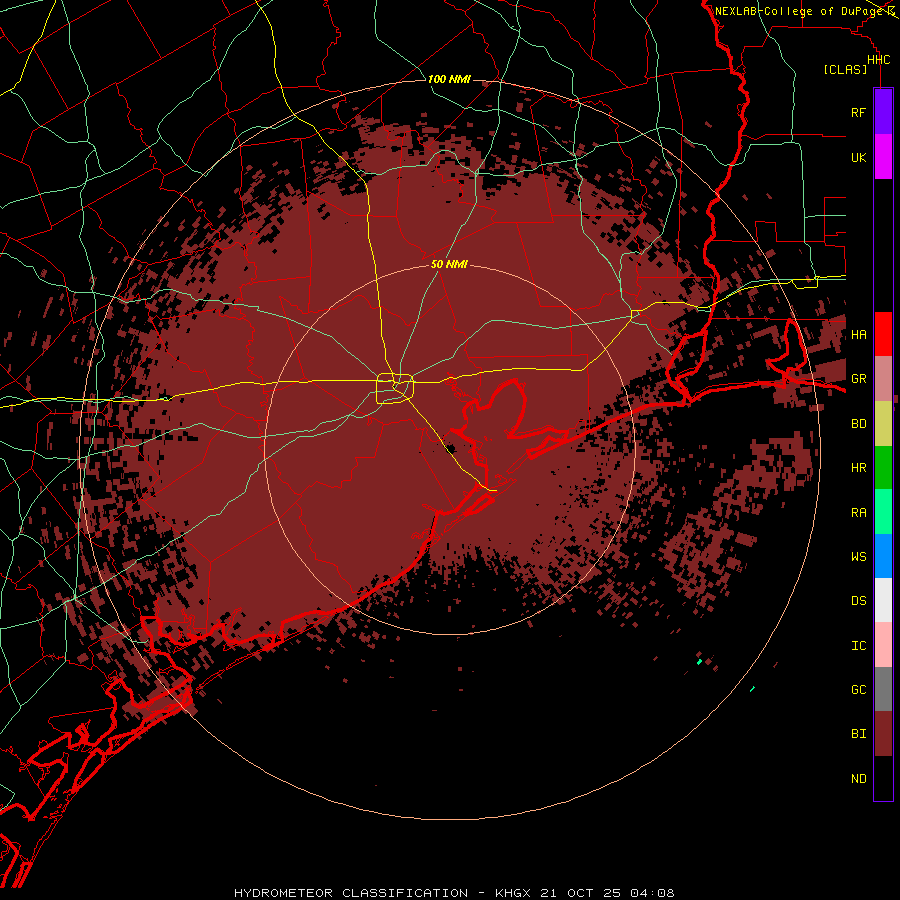This screenshot has height=900, width=900.
Task: Click the NEXLAB-College of DuPage header text
Action: [x=799, y=11]
